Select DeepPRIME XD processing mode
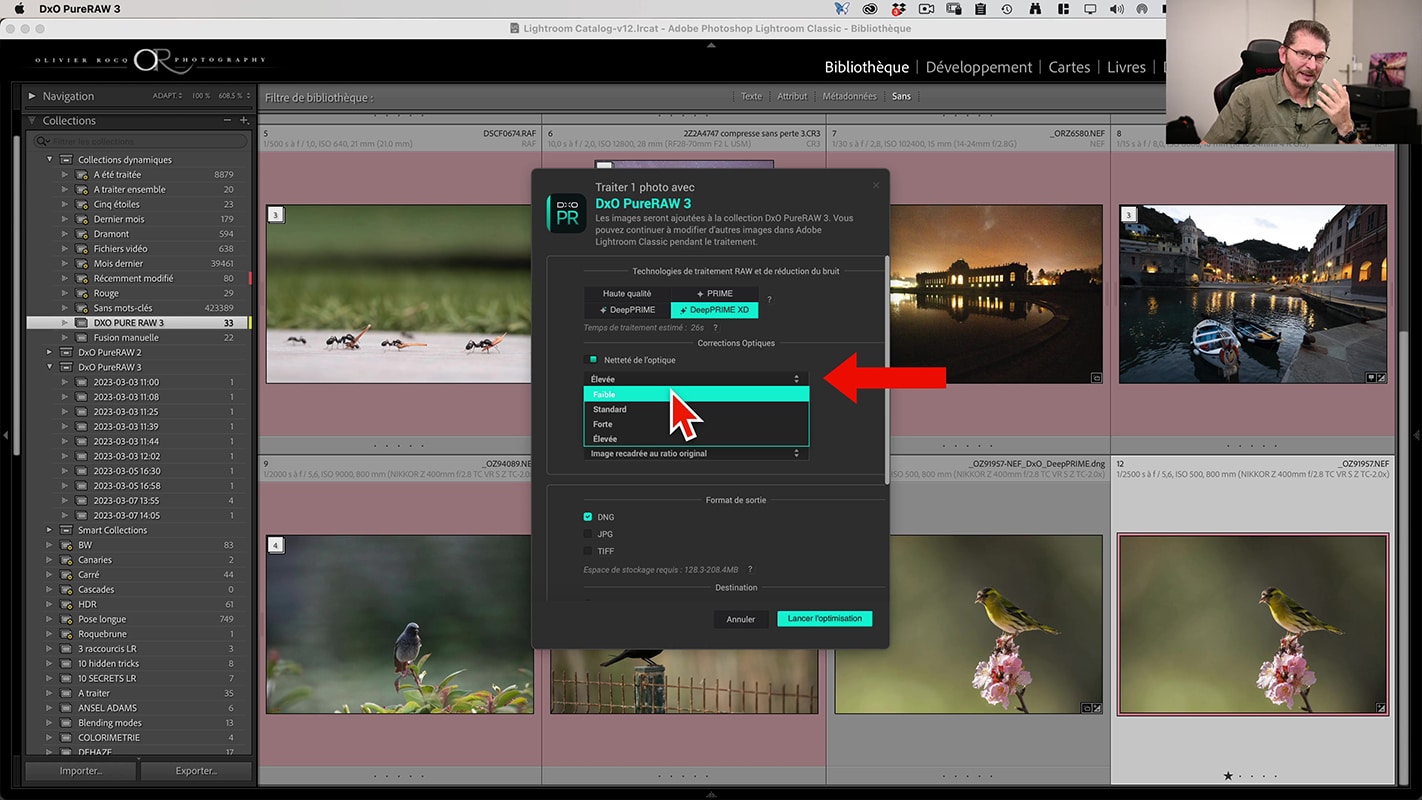Viewport: 1422px width, 800px height. tap(715, 310)
